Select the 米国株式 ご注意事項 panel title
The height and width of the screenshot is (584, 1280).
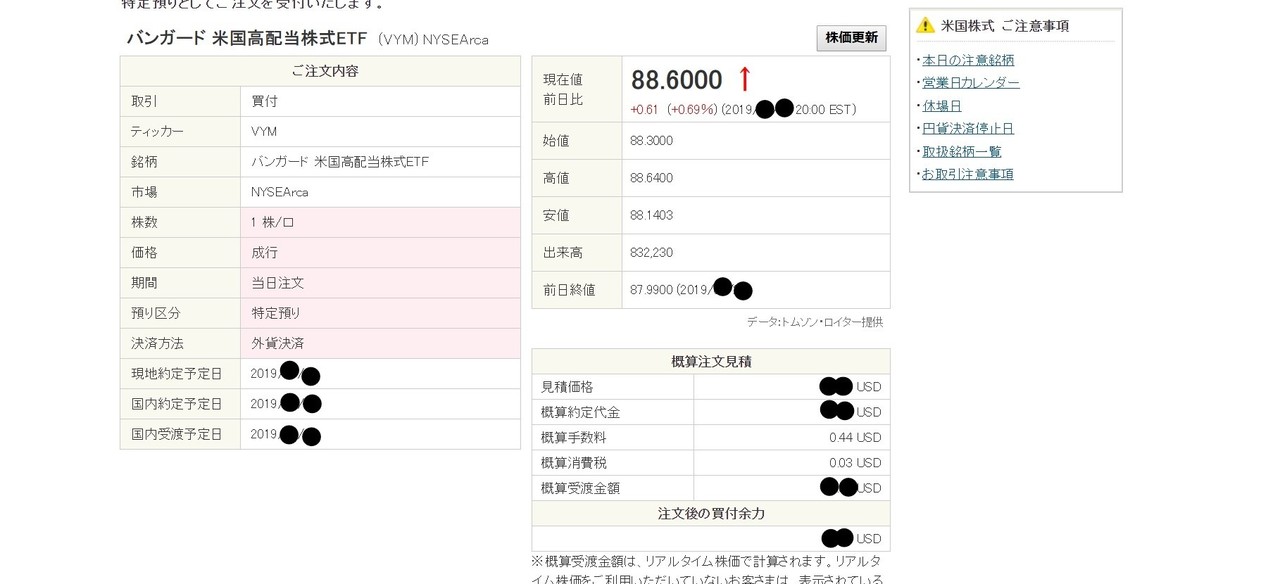[x=1005, y=25]
